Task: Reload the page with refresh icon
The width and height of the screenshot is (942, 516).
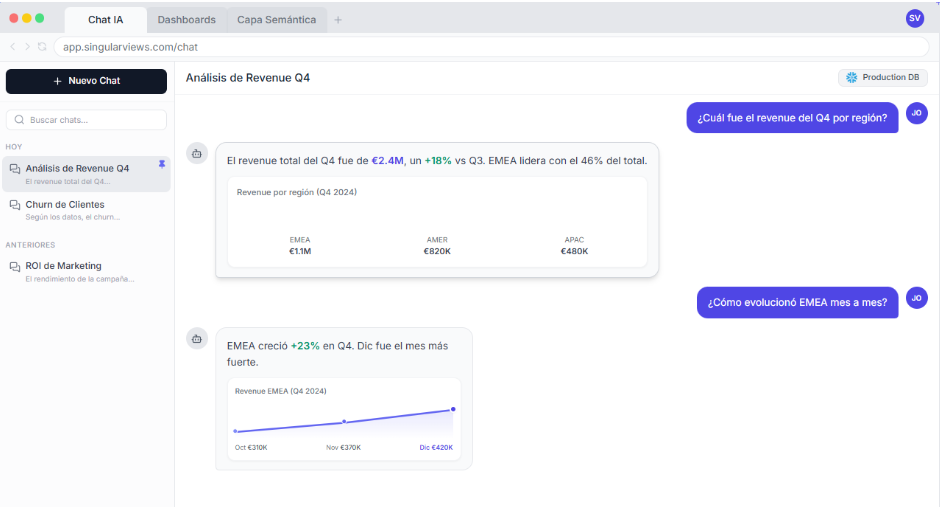Action: pos(42,47)
